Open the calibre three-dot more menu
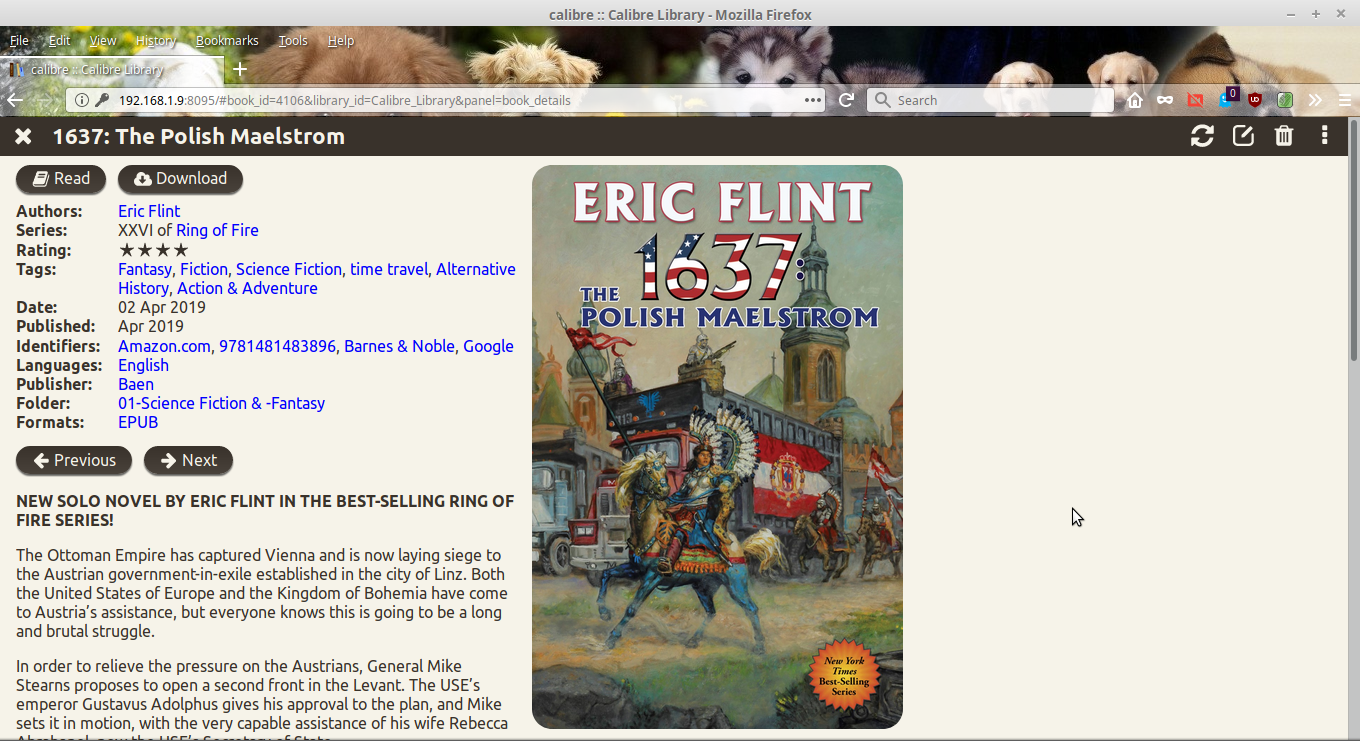This screenshot has width=1360, height=741. [1325, 136]
